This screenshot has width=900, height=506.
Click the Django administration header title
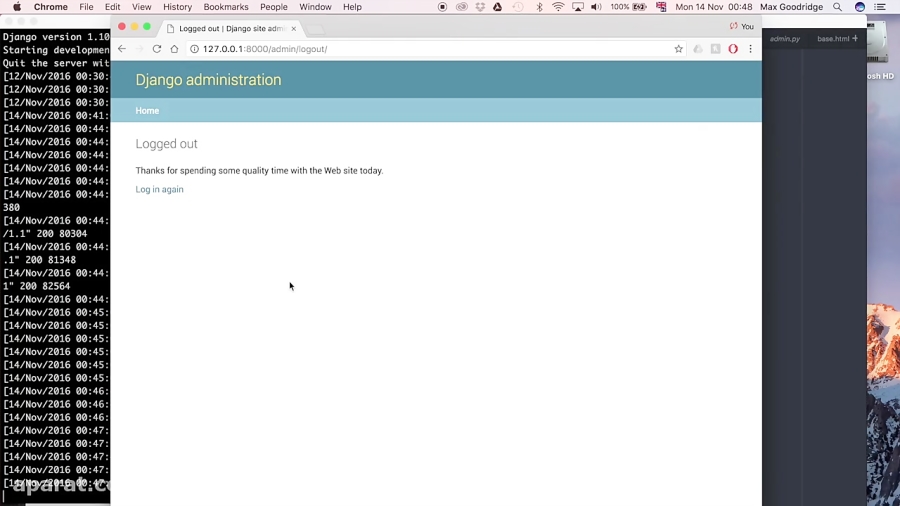coord(208,80)
